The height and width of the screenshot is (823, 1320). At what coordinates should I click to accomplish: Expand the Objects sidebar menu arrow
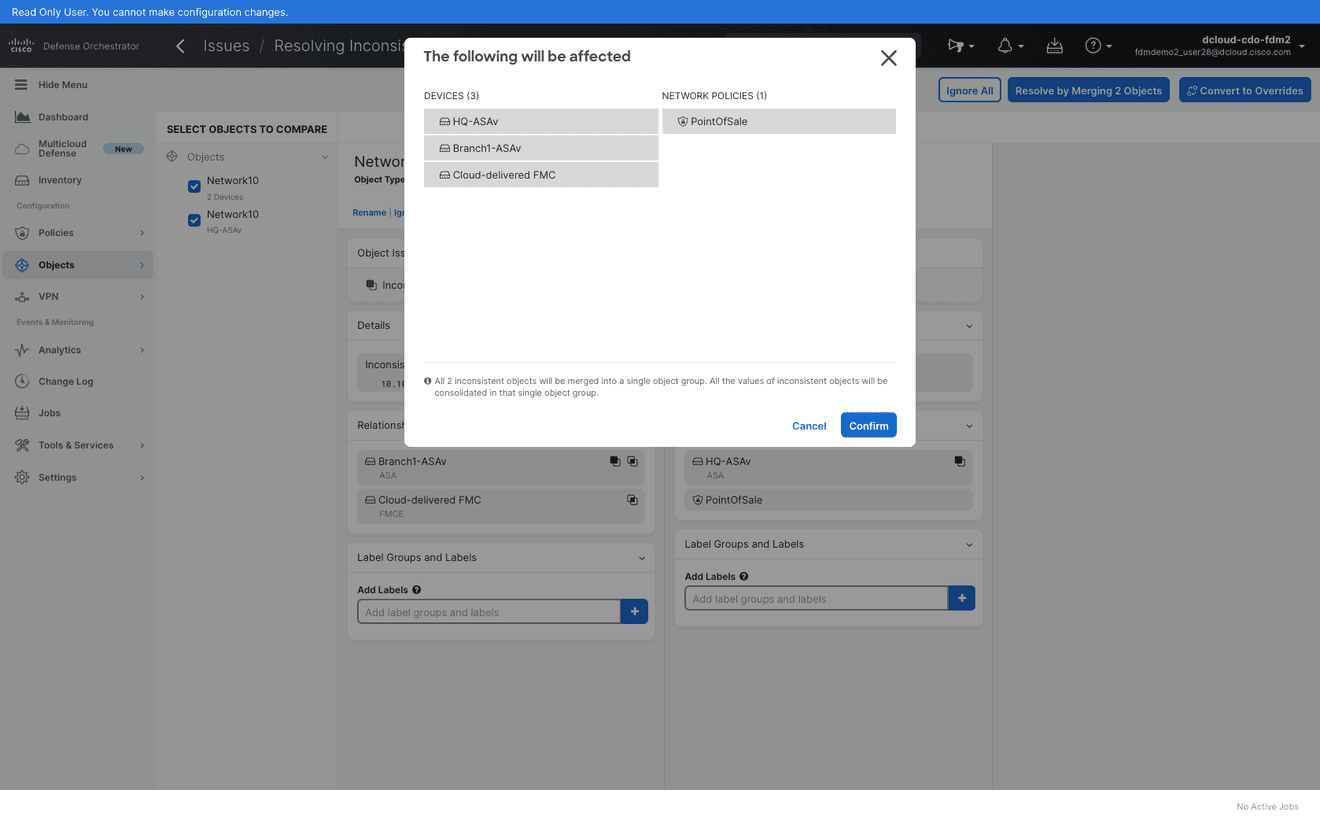pos(142,265)
